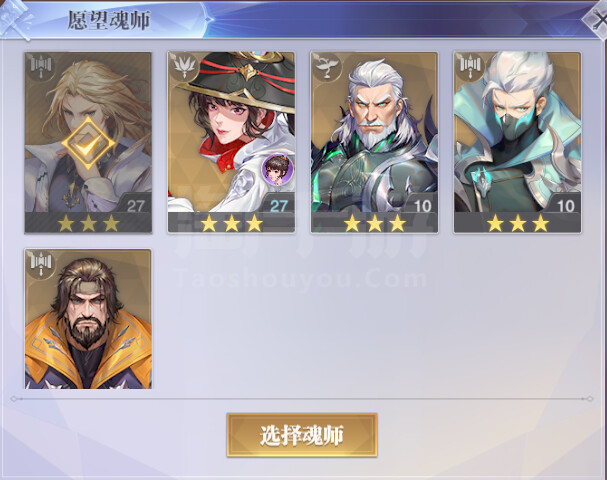
Task: Select the girl with black hat card
Action: click(231, 142)
